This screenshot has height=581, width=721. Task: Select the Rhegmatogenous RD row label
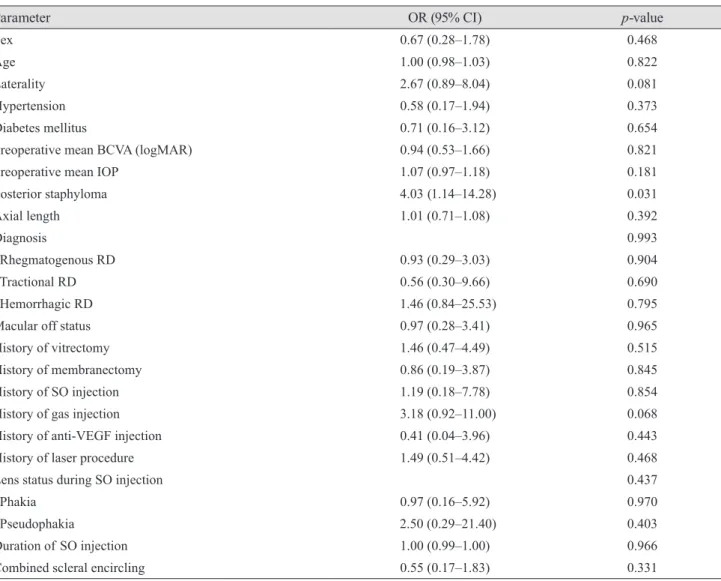(x=57, y=260)
